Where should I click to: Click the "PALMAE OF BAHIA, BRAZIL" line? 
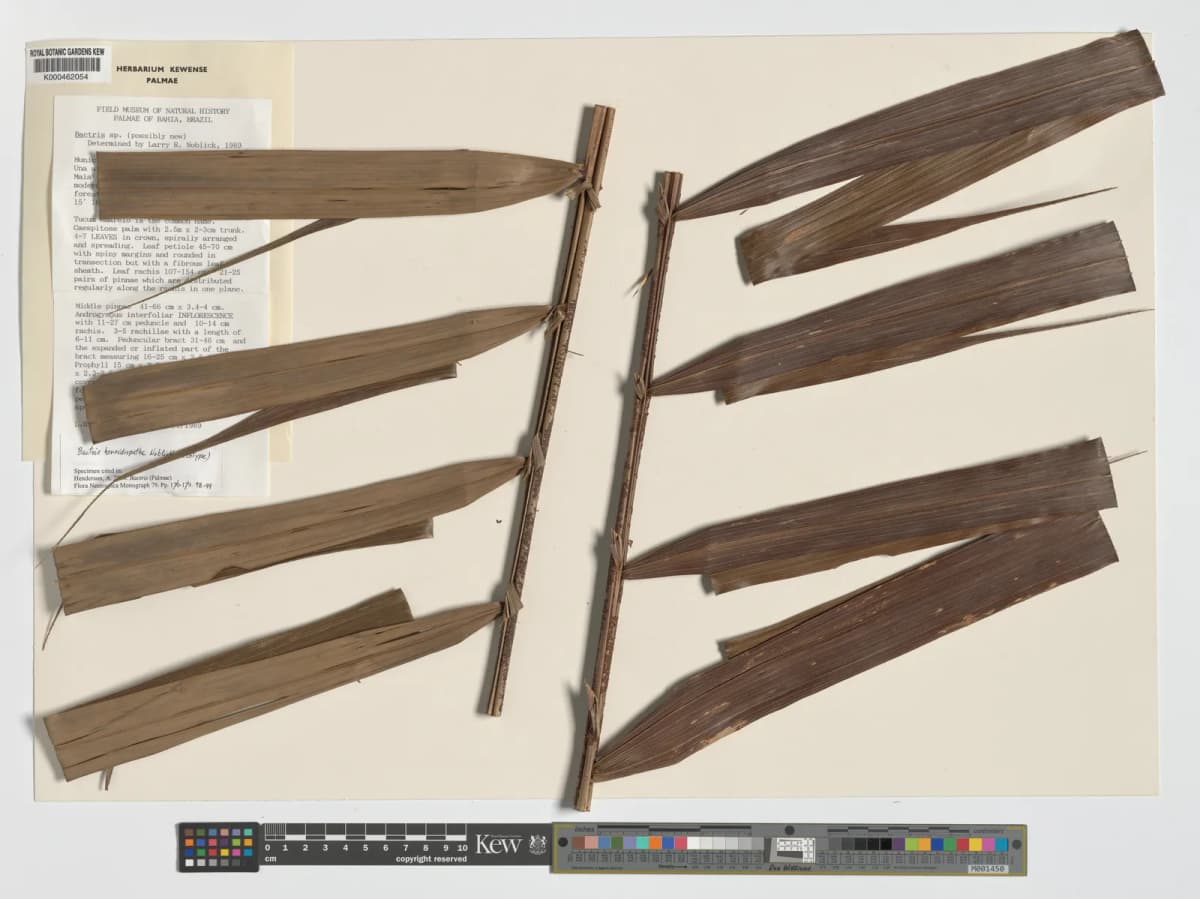click(x=163, y=120)
